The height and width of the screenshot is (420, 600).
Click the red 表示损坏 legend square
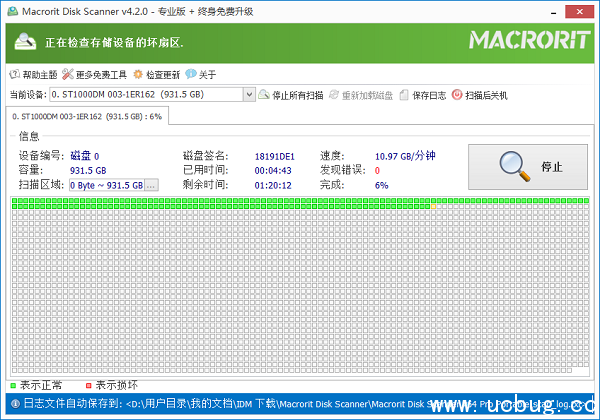[x=88, y=386]
